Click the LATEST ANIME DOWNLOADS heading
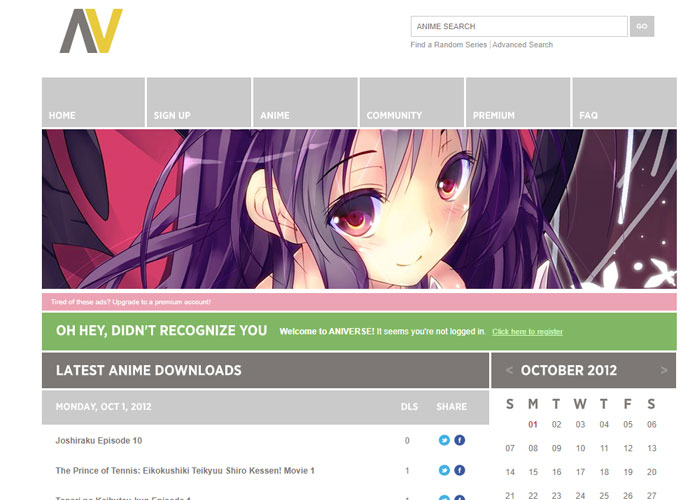This screenshot has width=700, height=500. coord(149,370)
